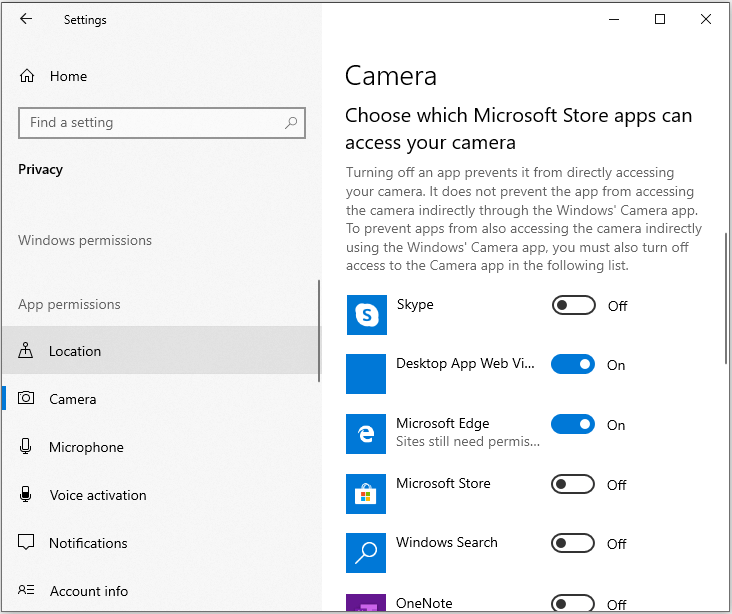Image resolution: width=732 pixels, height=614 pixels.
Task: Minimize the Settings window
Action: click(614, 19)
